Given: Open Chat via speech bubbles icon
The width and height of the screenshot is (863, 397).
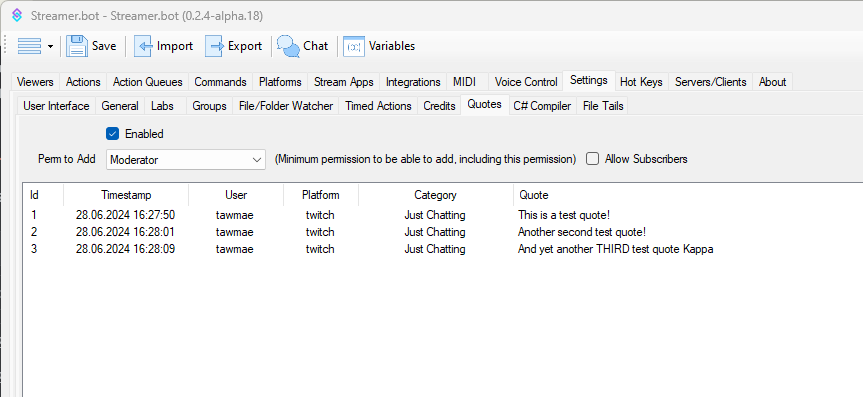Looking at the screenshot, I should tap(288, 46).
